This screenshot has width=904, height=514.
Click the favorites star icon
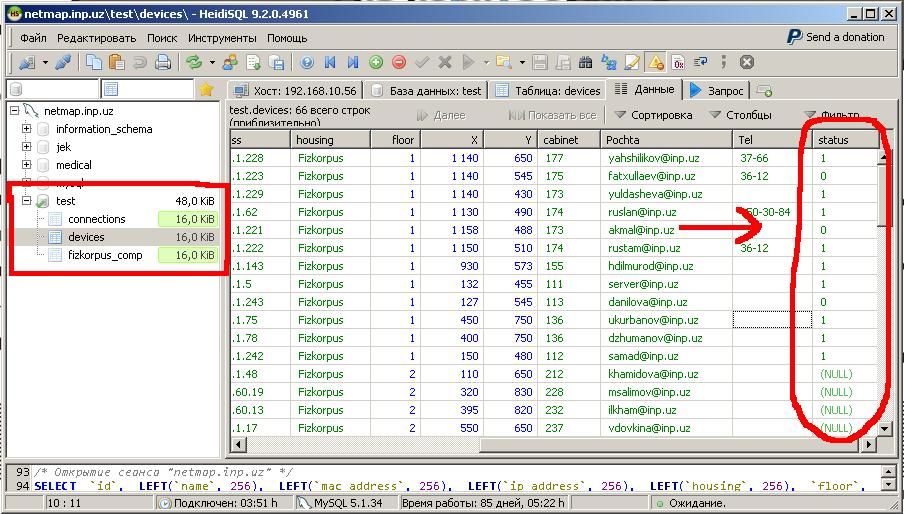click(x=206, y=90)
